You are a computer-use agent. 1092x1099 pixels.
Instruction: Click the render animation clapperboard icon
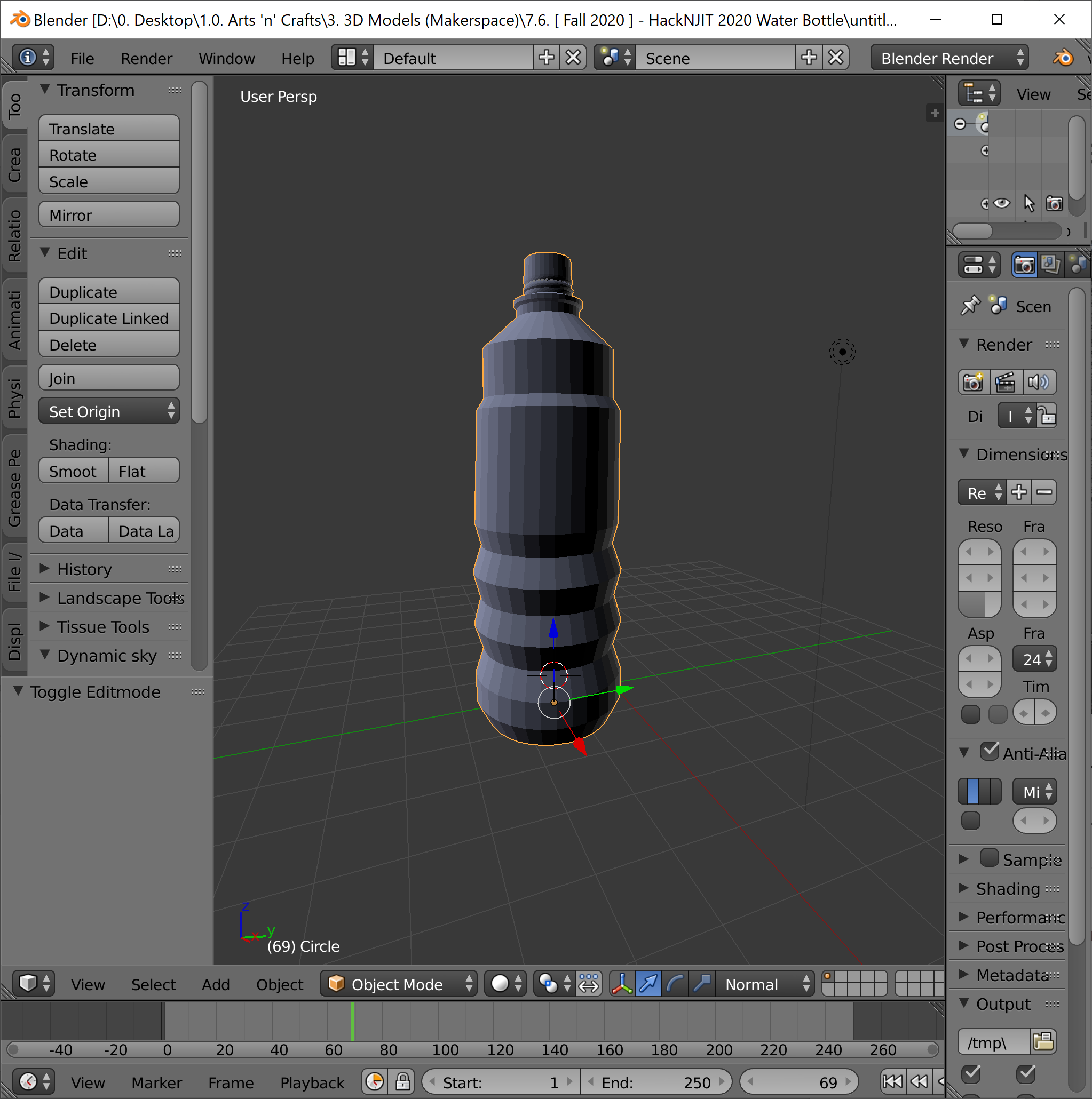1005,383
